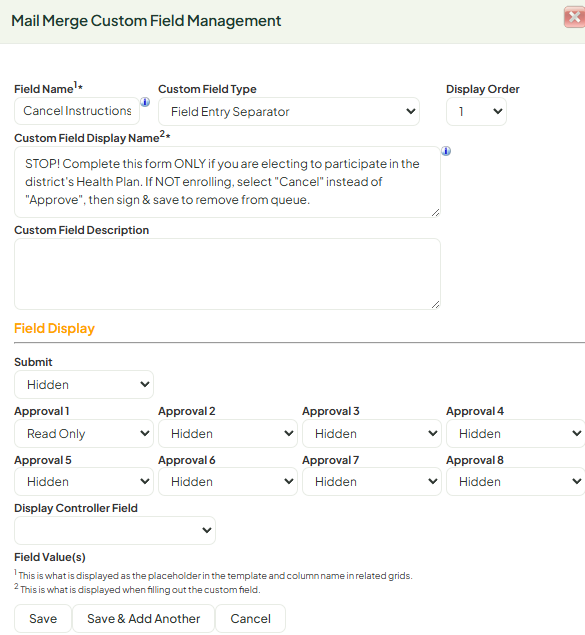
Task: Expand the Display Controller Field dropdown
Action: 115,530
